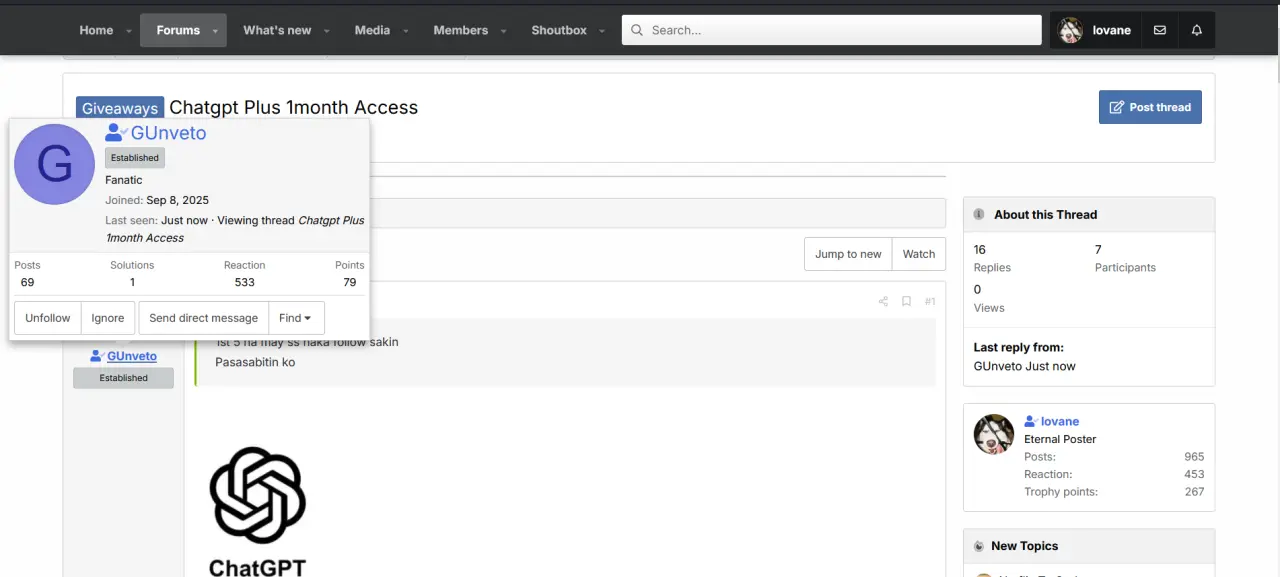Click the Trophy points 267 value
This screenshot has height=577, width=1280.
point(1194,492)
